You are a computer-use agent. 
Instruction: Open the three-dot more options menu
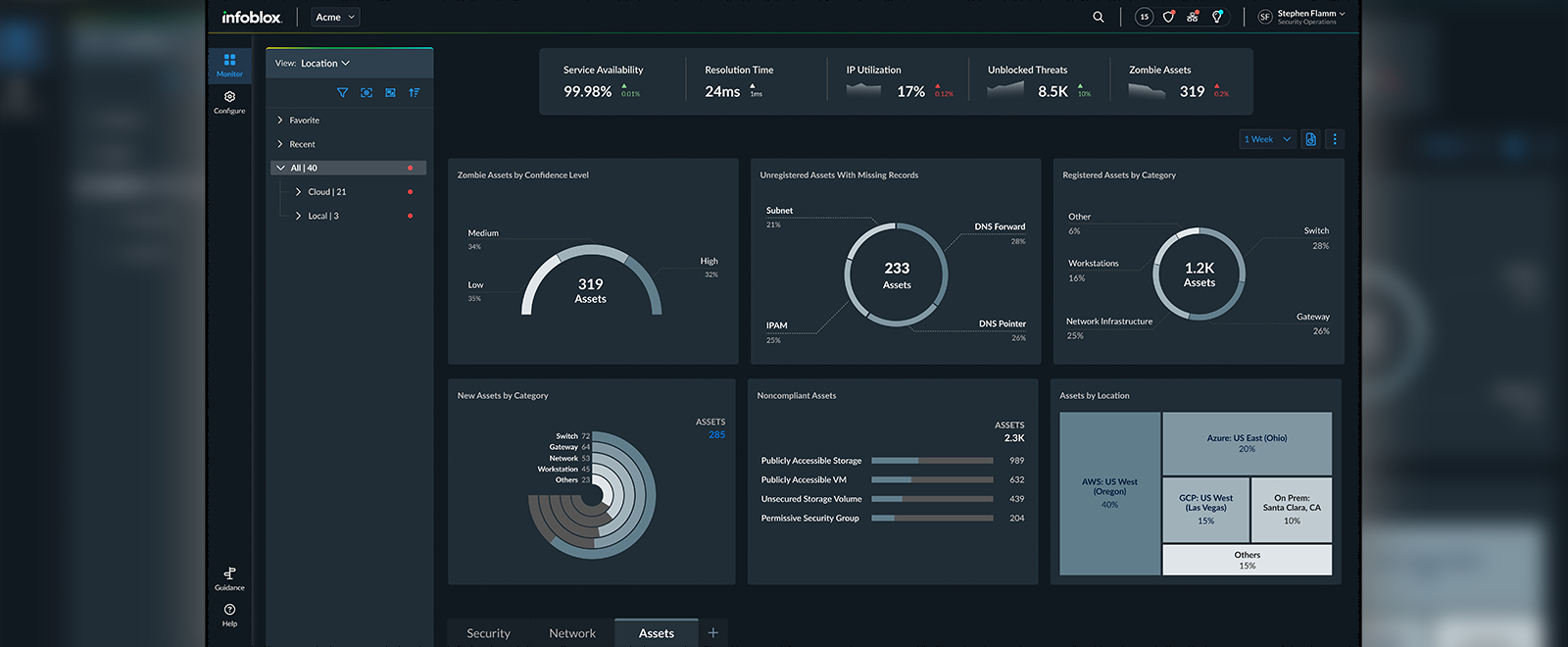click(1334, 139)
